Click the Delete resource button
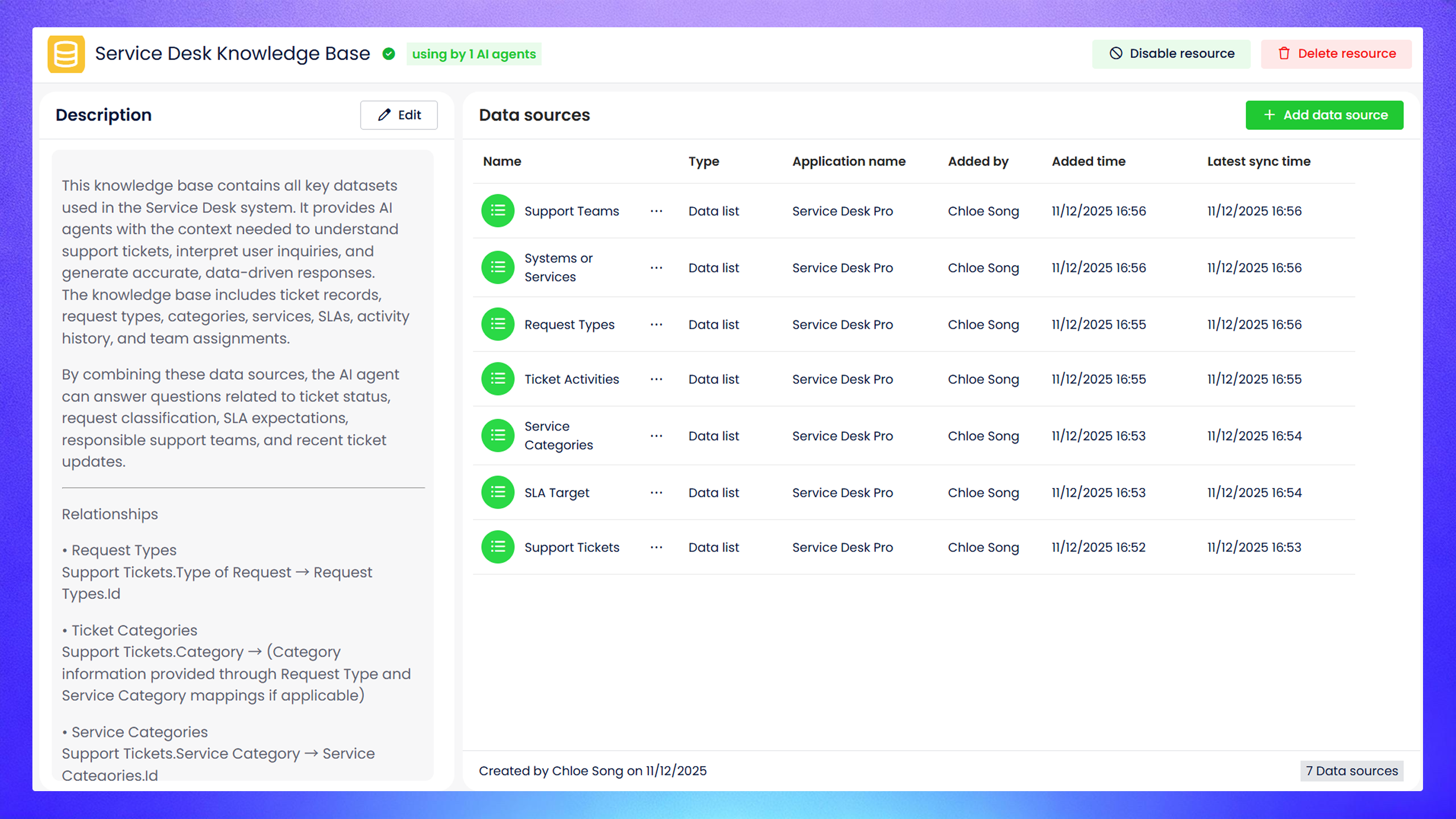Screen dimensions: 1456x819 tap(1336, 54)
